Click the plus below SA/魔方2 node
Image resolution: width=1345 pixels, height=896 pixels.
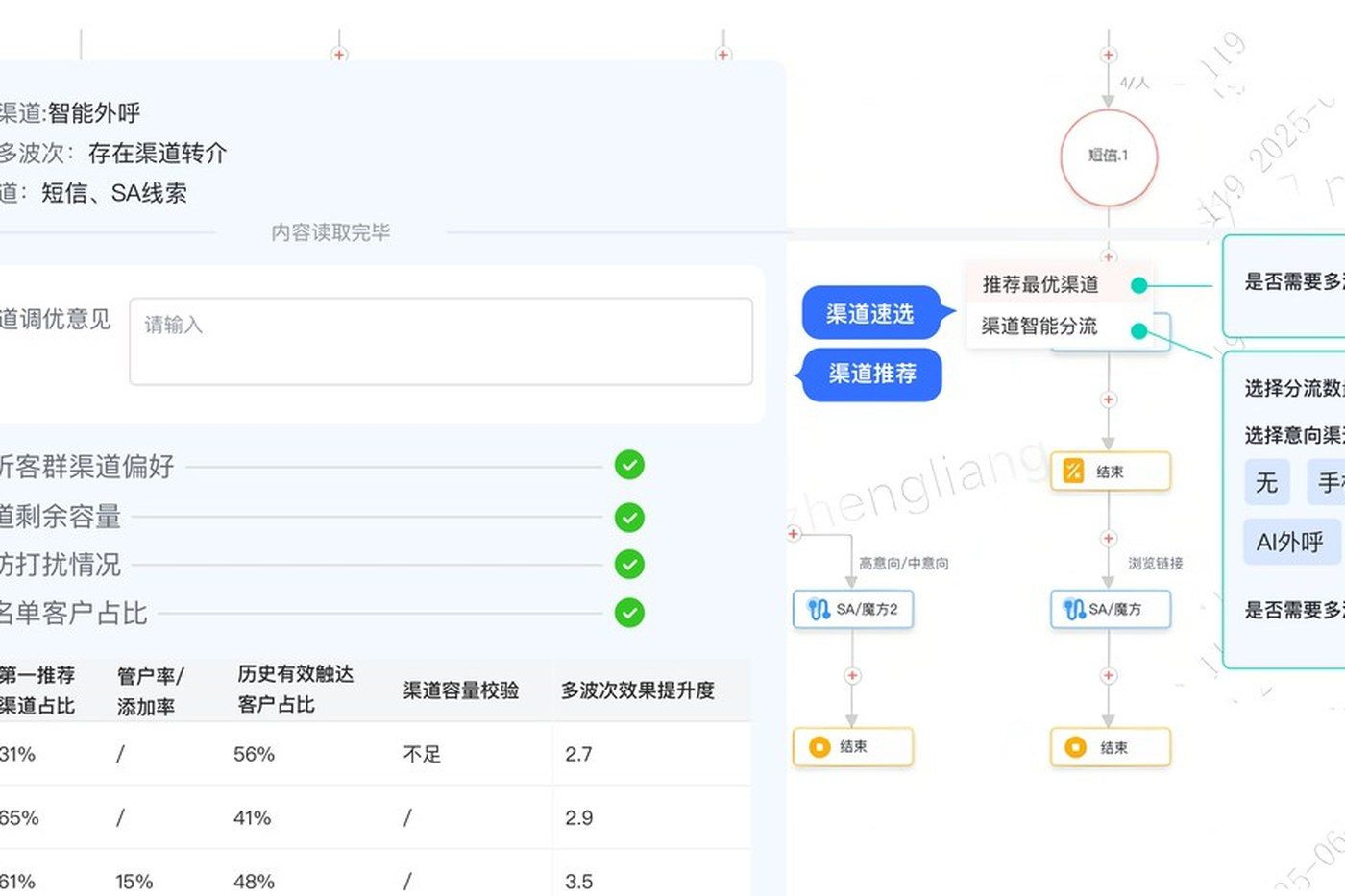852,676
